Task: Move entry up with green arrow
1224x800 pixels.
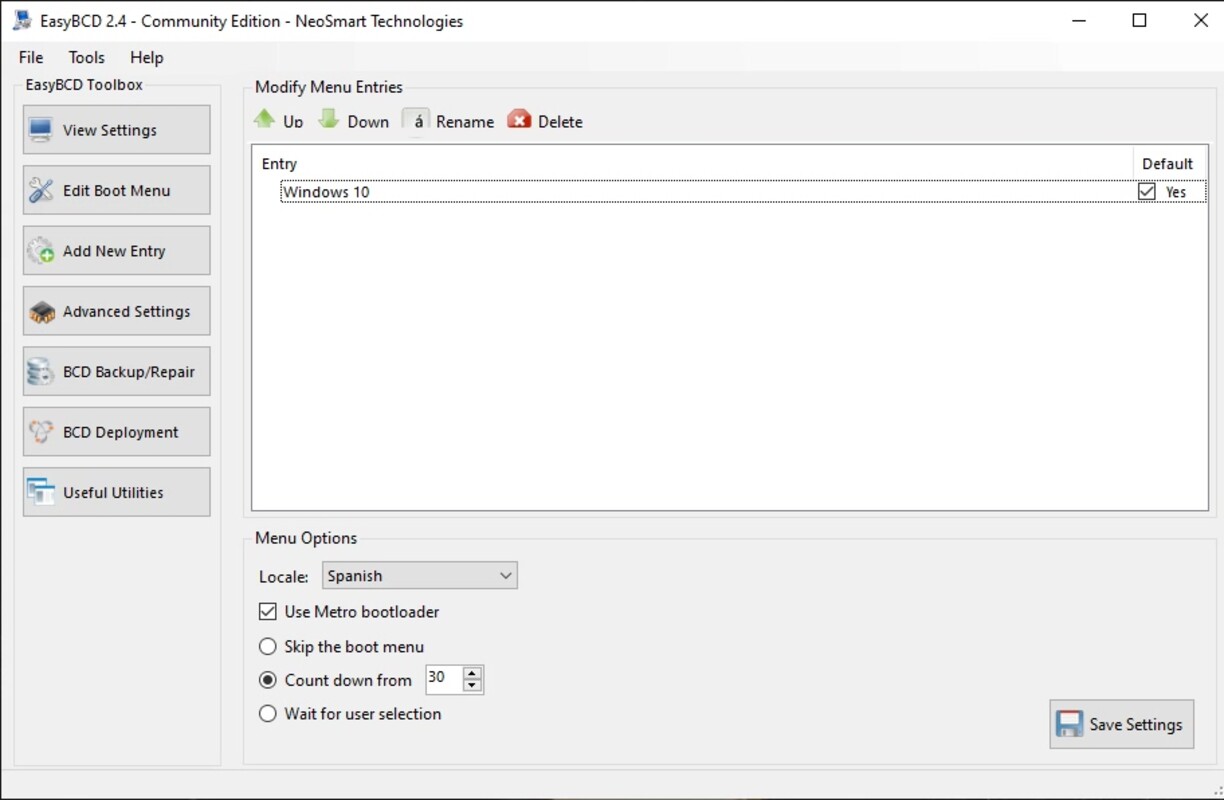Action: tap(264, 119)
